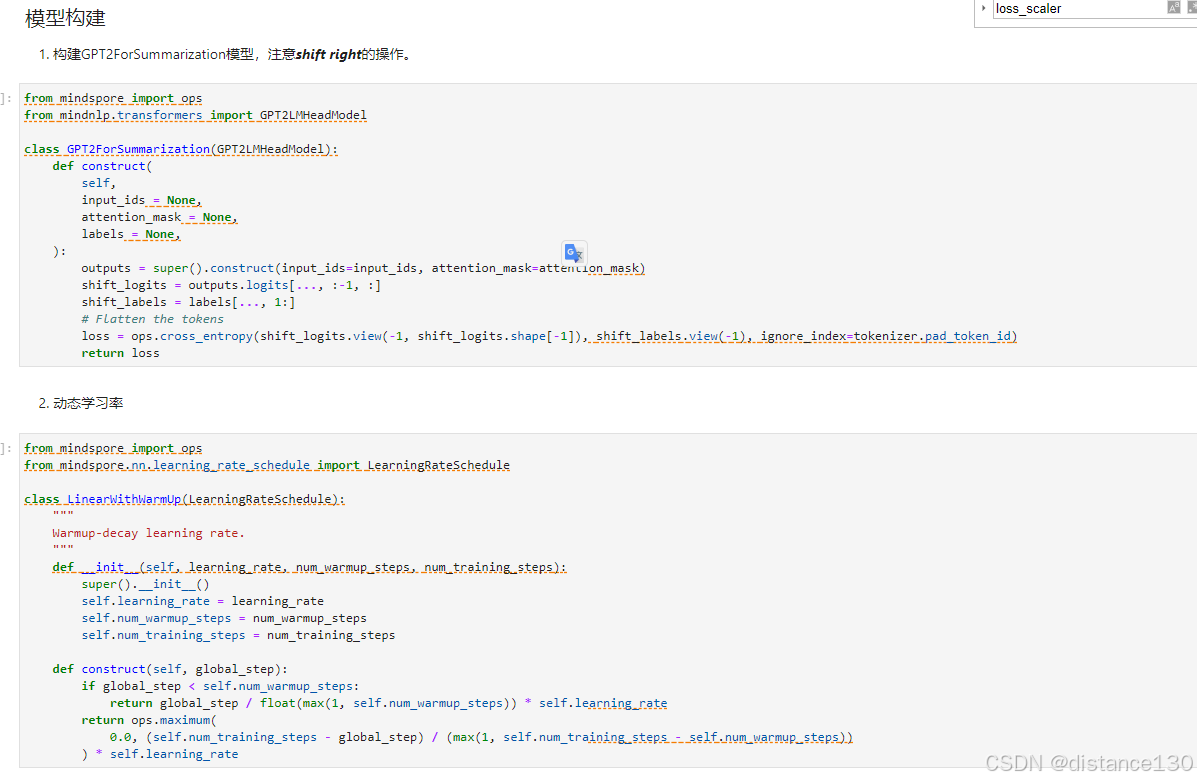Click the comment Flatten the tokens
Screen dimensions: 1197x783
(x=153, y=319)
